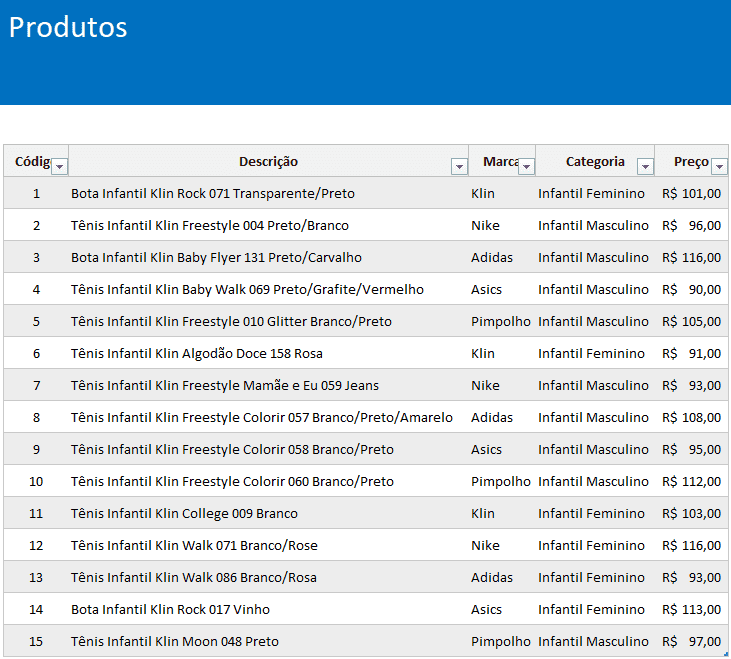Viewport: 731px width, 659px height.
Task: Select cell 'Tênis Infantil Klin College 009 Branco'
Action: pyautogui.click(x=269, y=514)
